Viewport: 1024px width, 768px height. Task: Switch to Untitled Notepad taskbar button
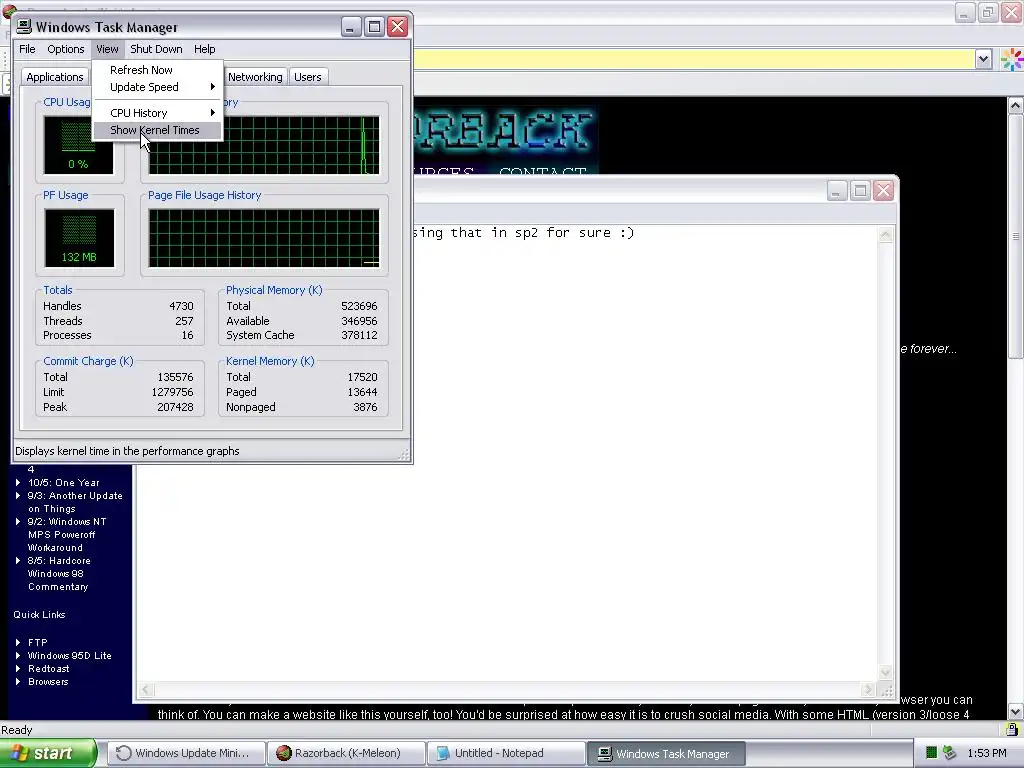[506, 753]
